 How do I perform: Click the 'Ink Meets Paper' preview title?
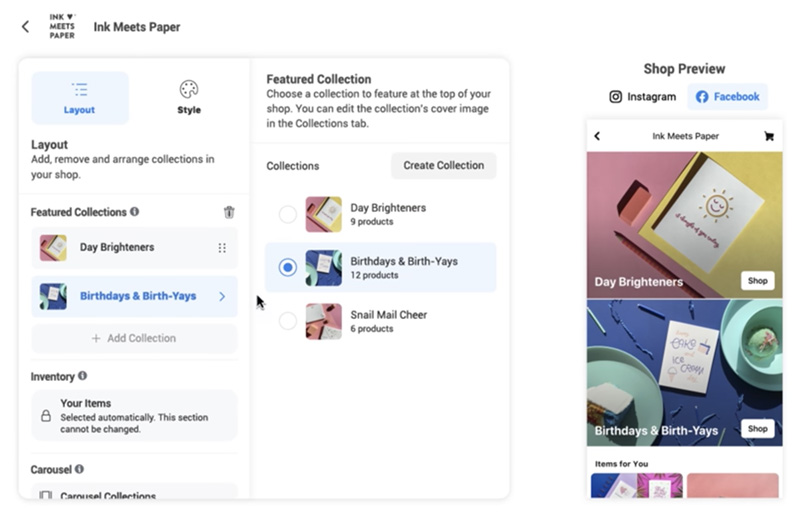tap(686, 136)
